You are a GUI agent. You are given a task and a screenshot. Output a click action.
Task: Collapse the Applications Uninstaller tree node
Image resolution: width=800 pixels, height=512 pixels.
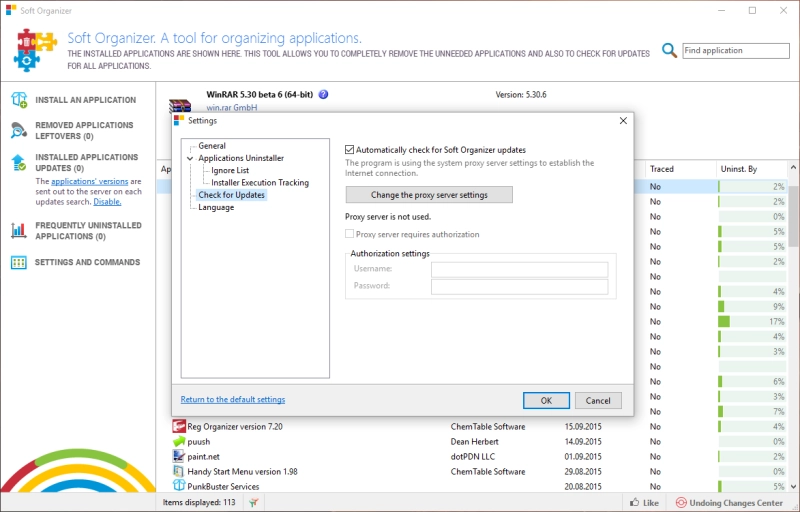(190, 159)
